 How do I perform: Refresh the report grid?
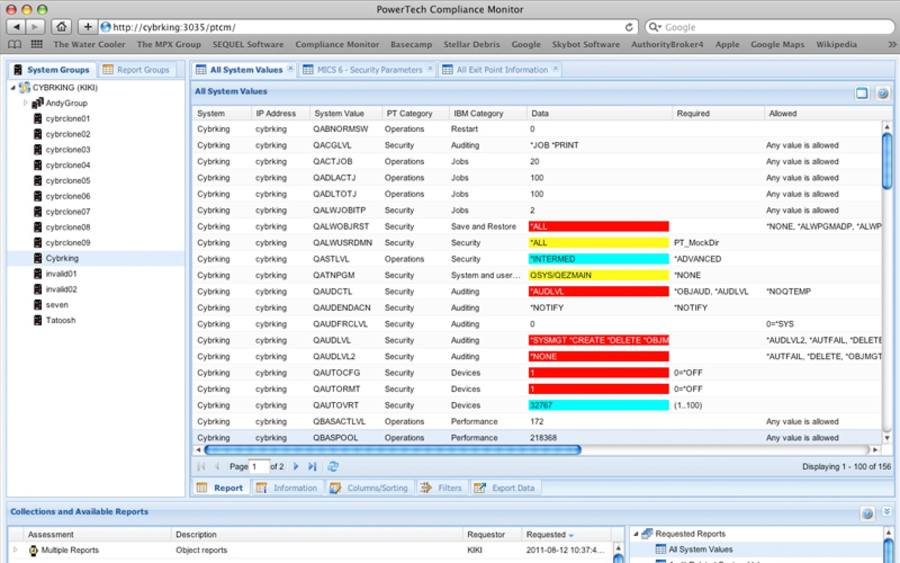[333, 467]
